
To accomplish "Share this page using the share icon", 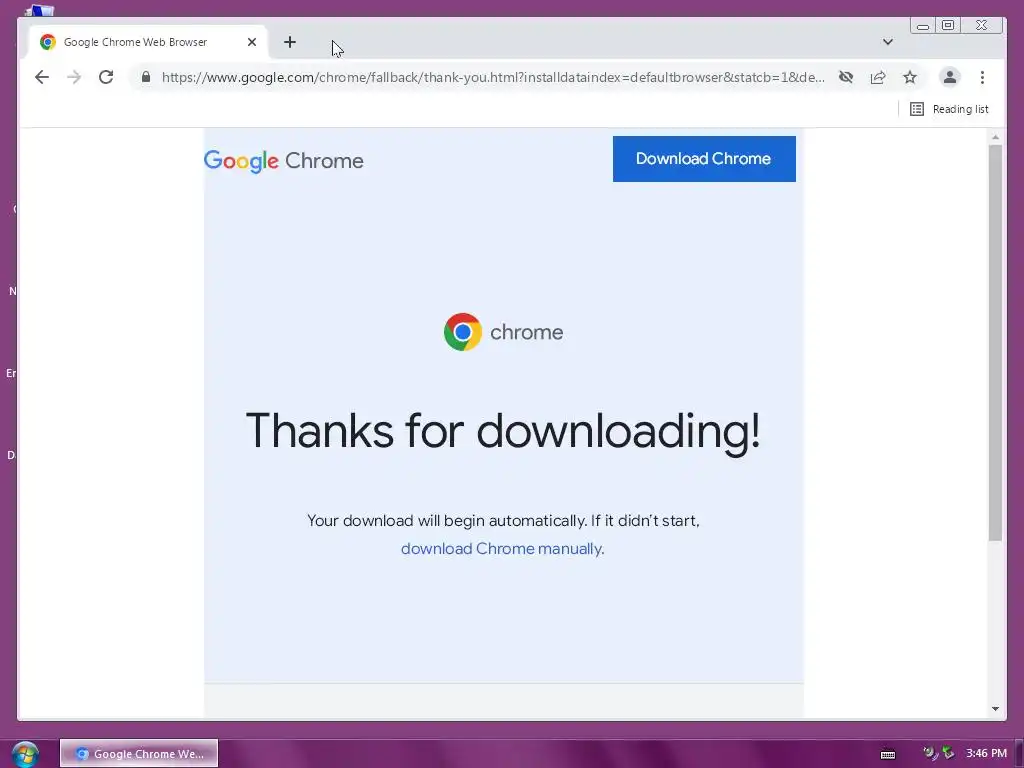I will pos(878,77).
